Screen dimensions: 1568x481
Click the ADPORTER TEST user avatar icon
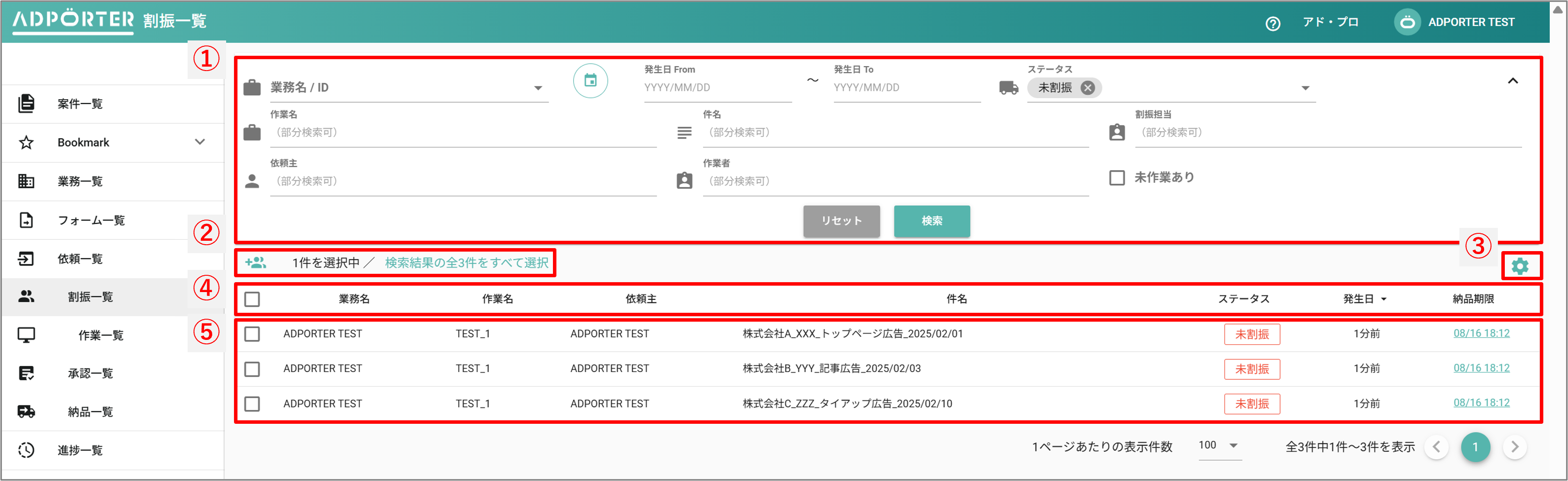click(1408, 23)
